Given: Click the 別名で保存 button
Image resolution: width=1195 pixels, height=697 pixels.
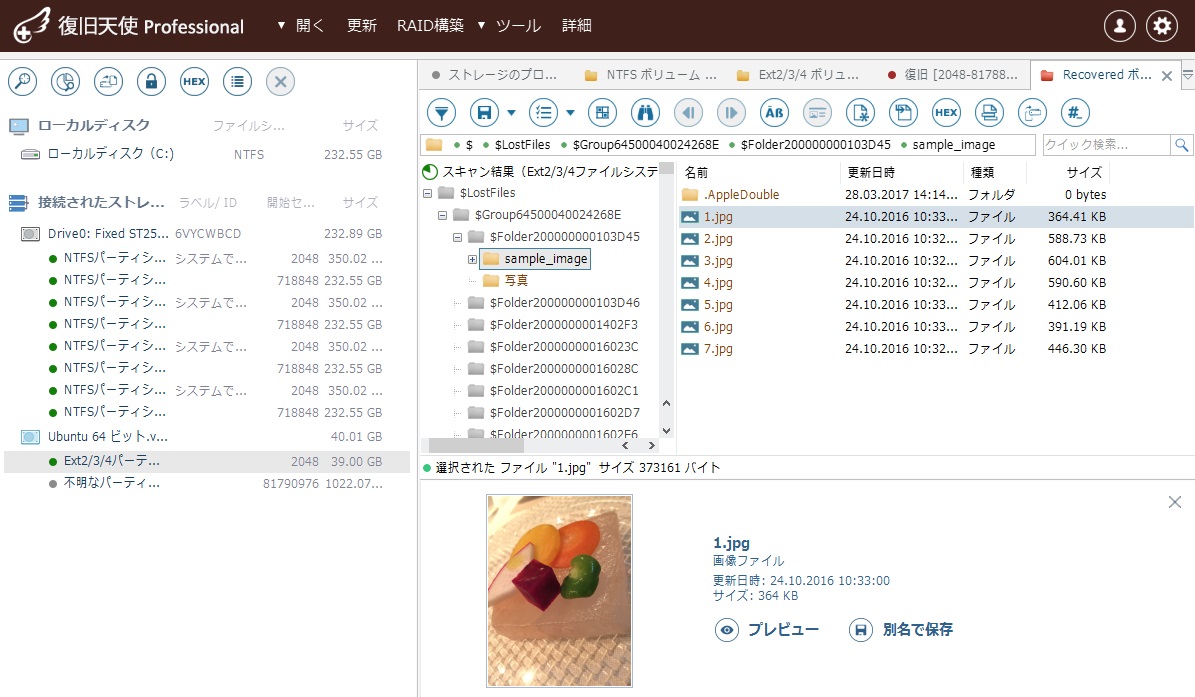Looking at the screenshot, I should coord(901,630).
